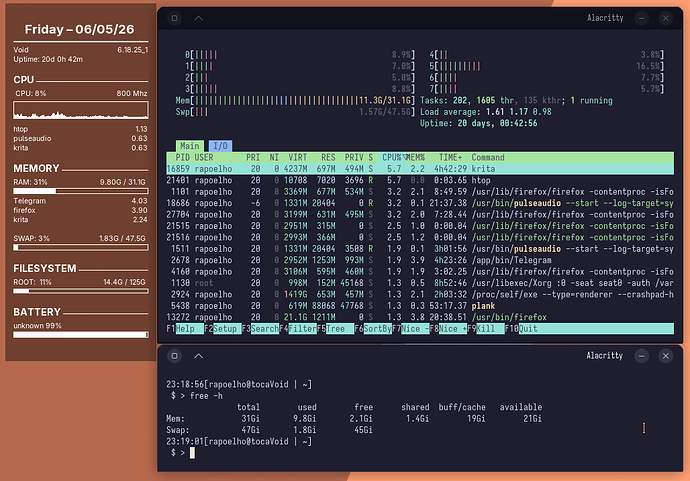Switch to the Main tab in htop
690x481 pixels.
tap(190, 146)
